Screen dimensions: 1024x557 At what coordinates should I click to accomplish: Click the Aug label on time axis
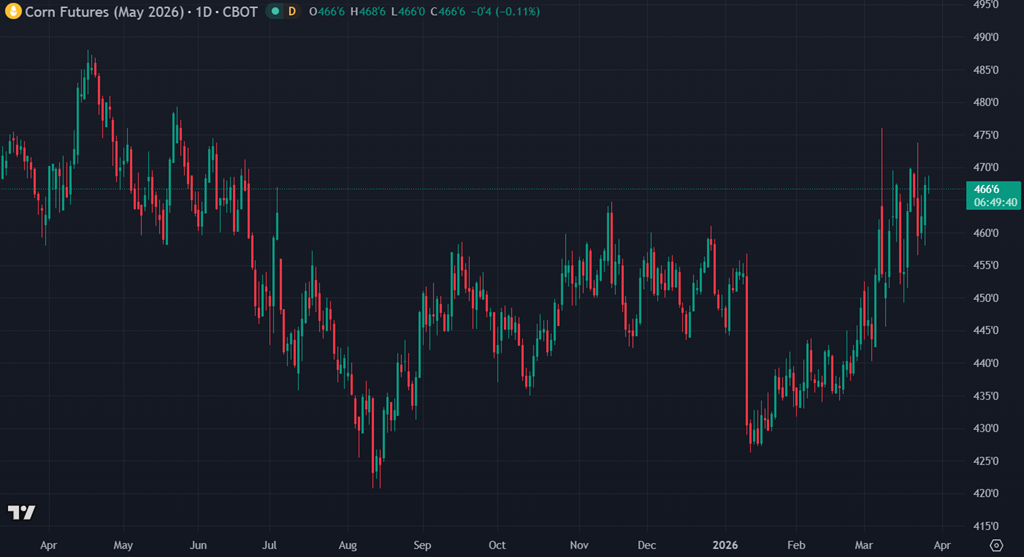click(x=346, y=546)
